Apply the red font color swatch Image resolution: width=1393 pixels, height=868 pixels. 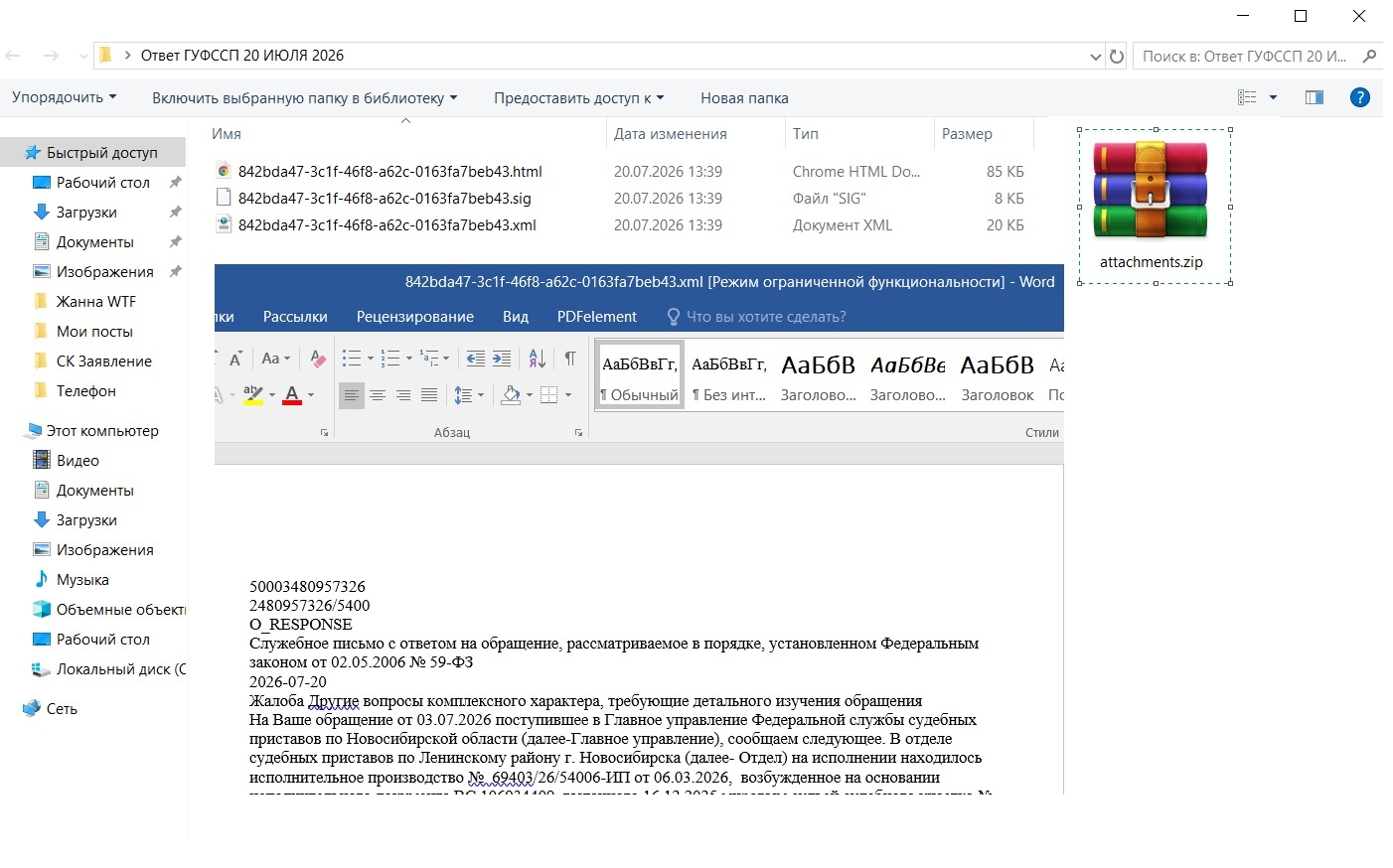[292, 395]
